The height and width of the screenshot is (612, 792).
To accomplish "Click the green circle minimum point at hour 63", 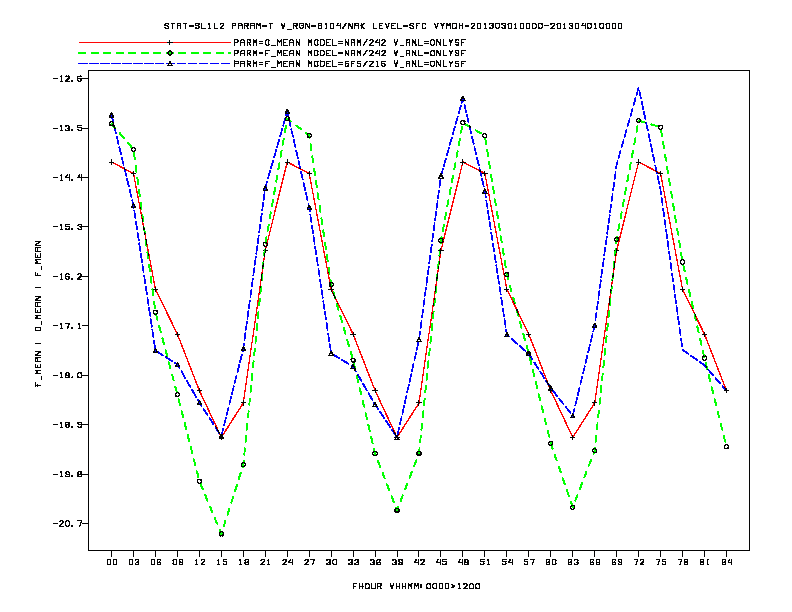I will [x=573, y=507].
